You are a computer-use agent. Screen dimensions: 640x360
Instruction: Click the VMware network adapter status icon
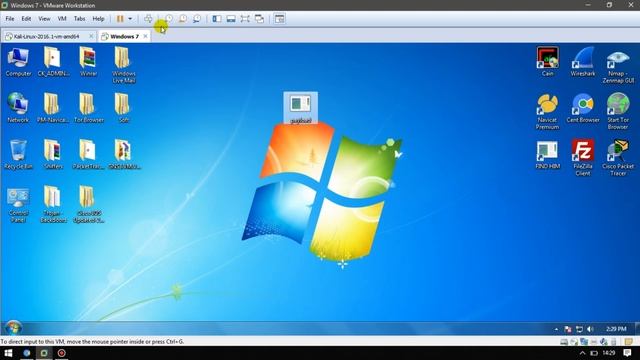584,342
